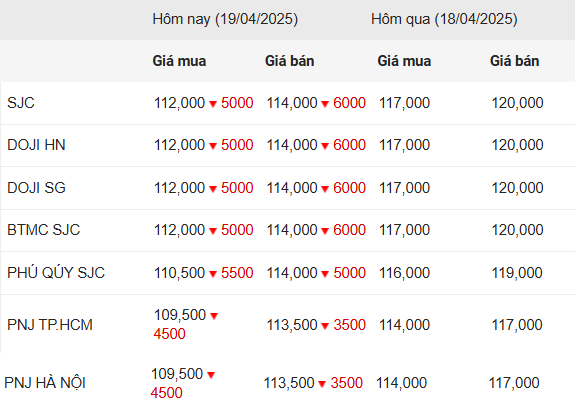The width and height of the screenshot is (575, 411).
Task: Click the down arrow after PNJ TP.HCM 109,500
Action: (214, 316)
